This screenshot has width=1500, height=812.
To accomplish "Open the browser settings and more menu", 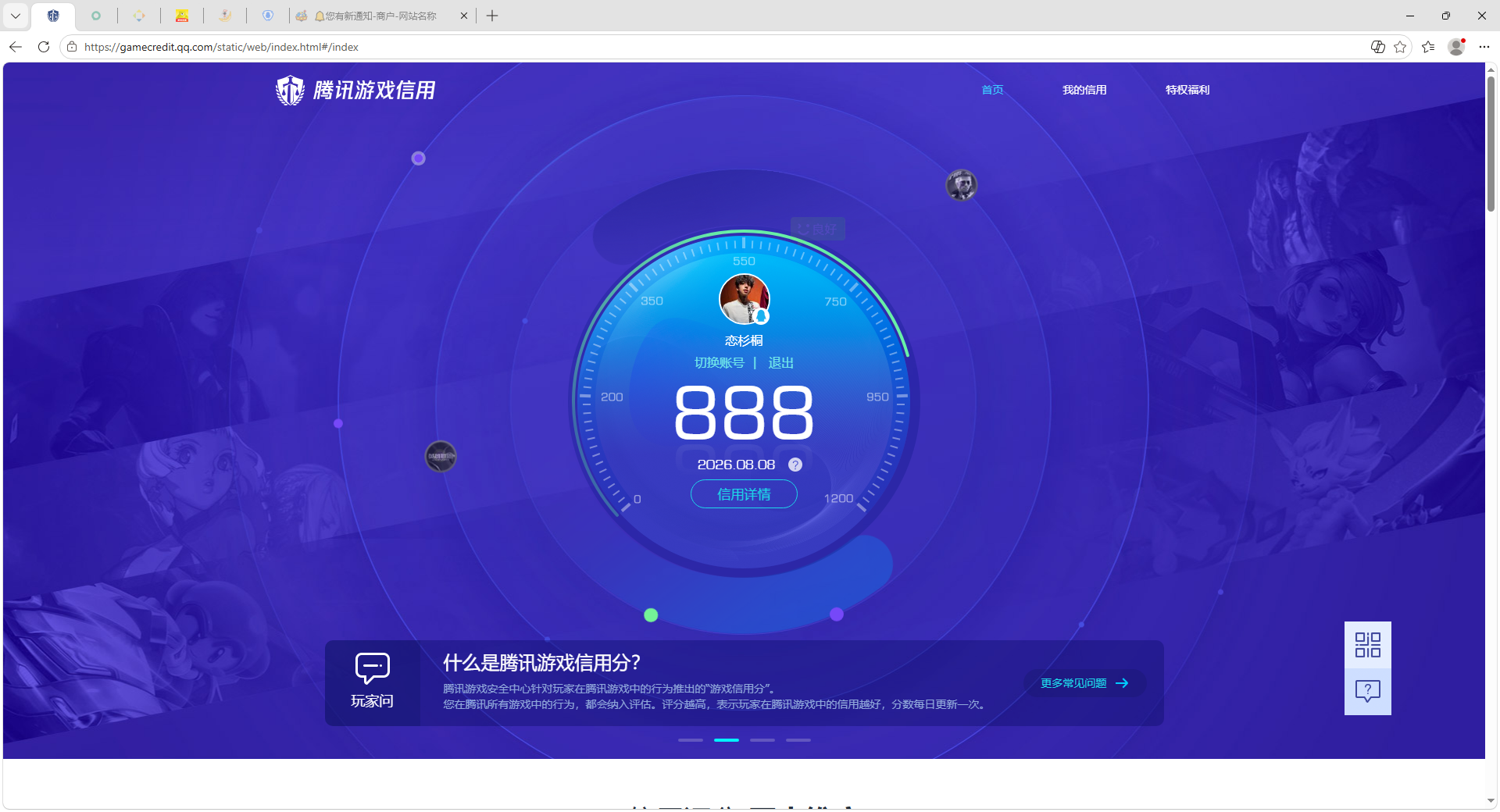I will (x=1484, y=47).
